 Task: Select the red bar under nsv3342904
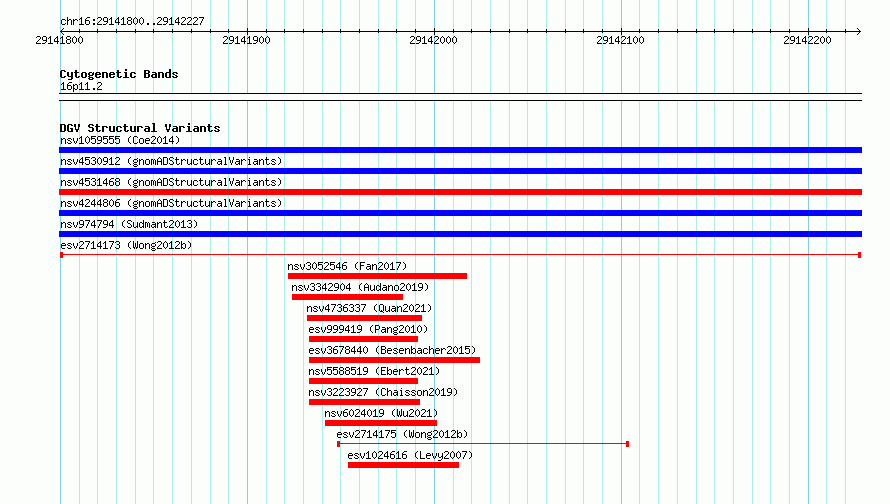347,297
